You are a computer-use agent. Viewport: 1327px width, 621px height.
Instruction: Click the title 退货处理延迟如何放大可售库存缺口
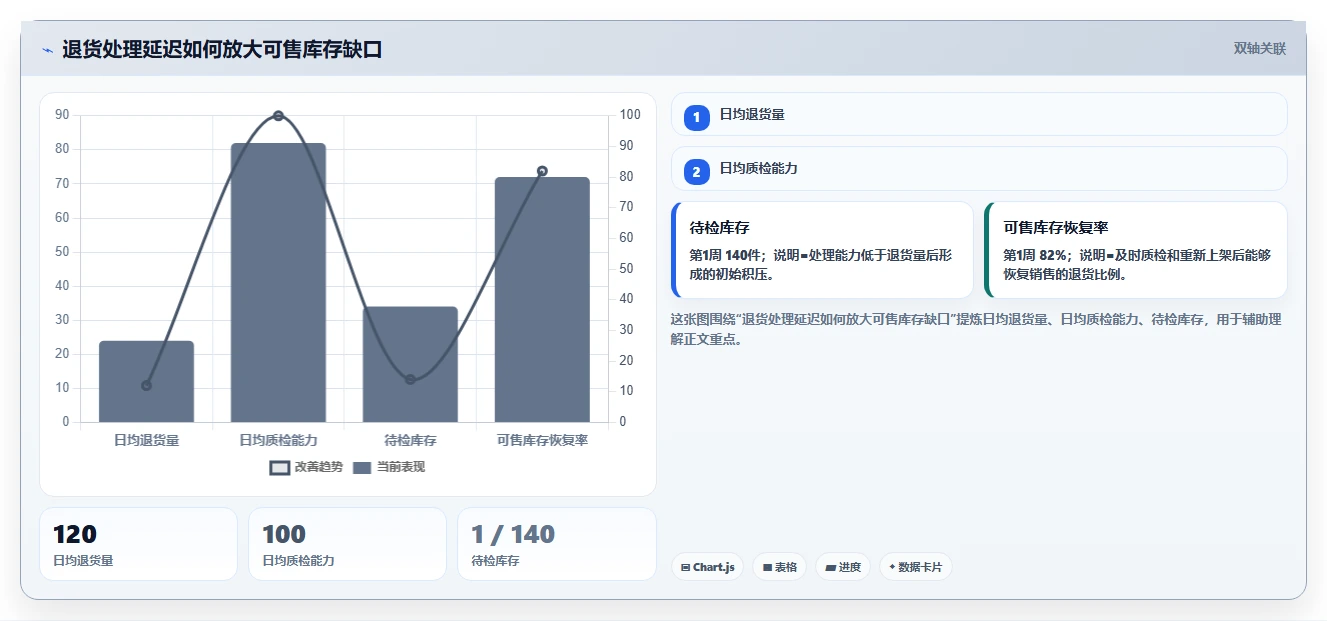222,50
